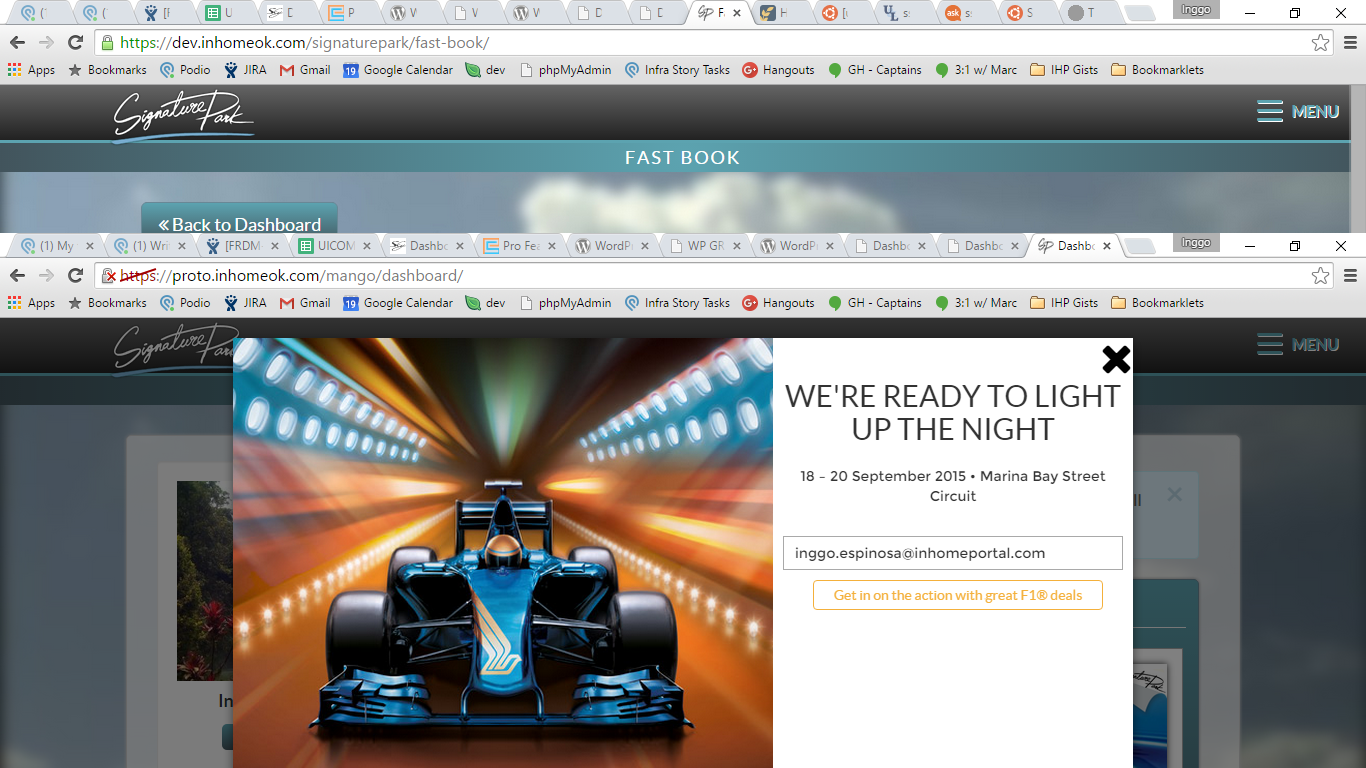Viewport: 1366px width, 768px height.
Task: Open the dimmed MENU on the dashboard page
Action: tap(1298, 344)
